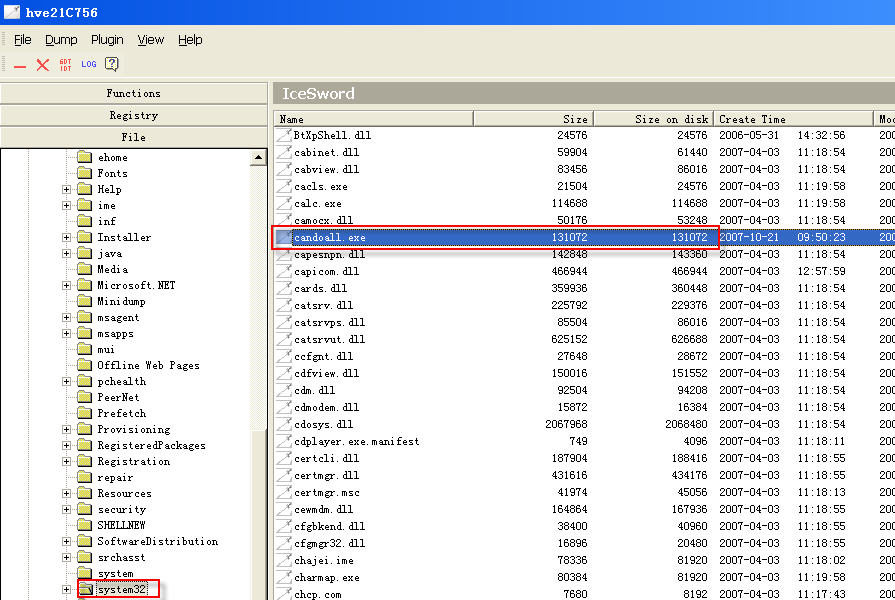Click the red X delete toolbar icon

point(43,65)
